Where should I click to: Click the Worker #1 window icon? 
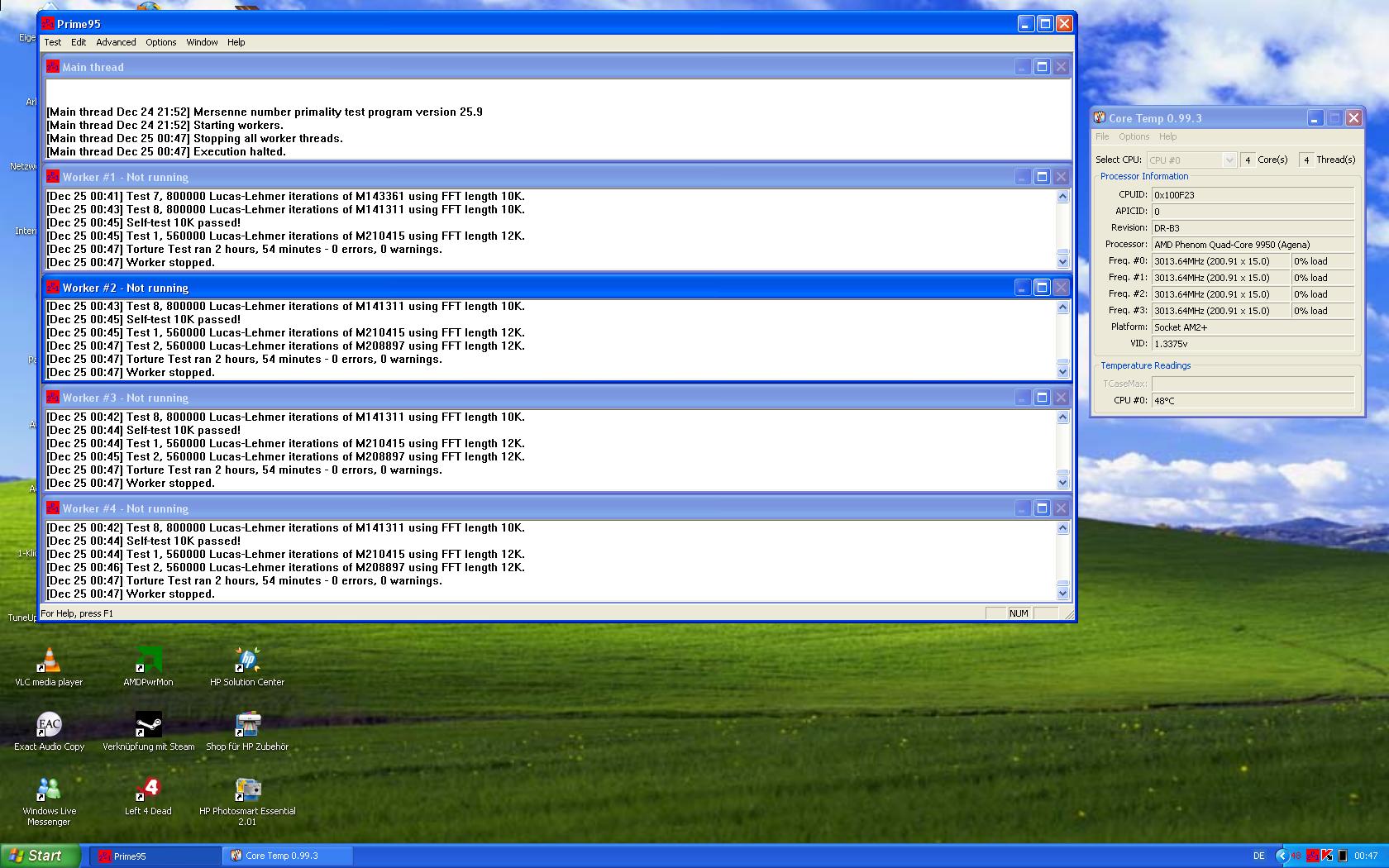[53, 177]
